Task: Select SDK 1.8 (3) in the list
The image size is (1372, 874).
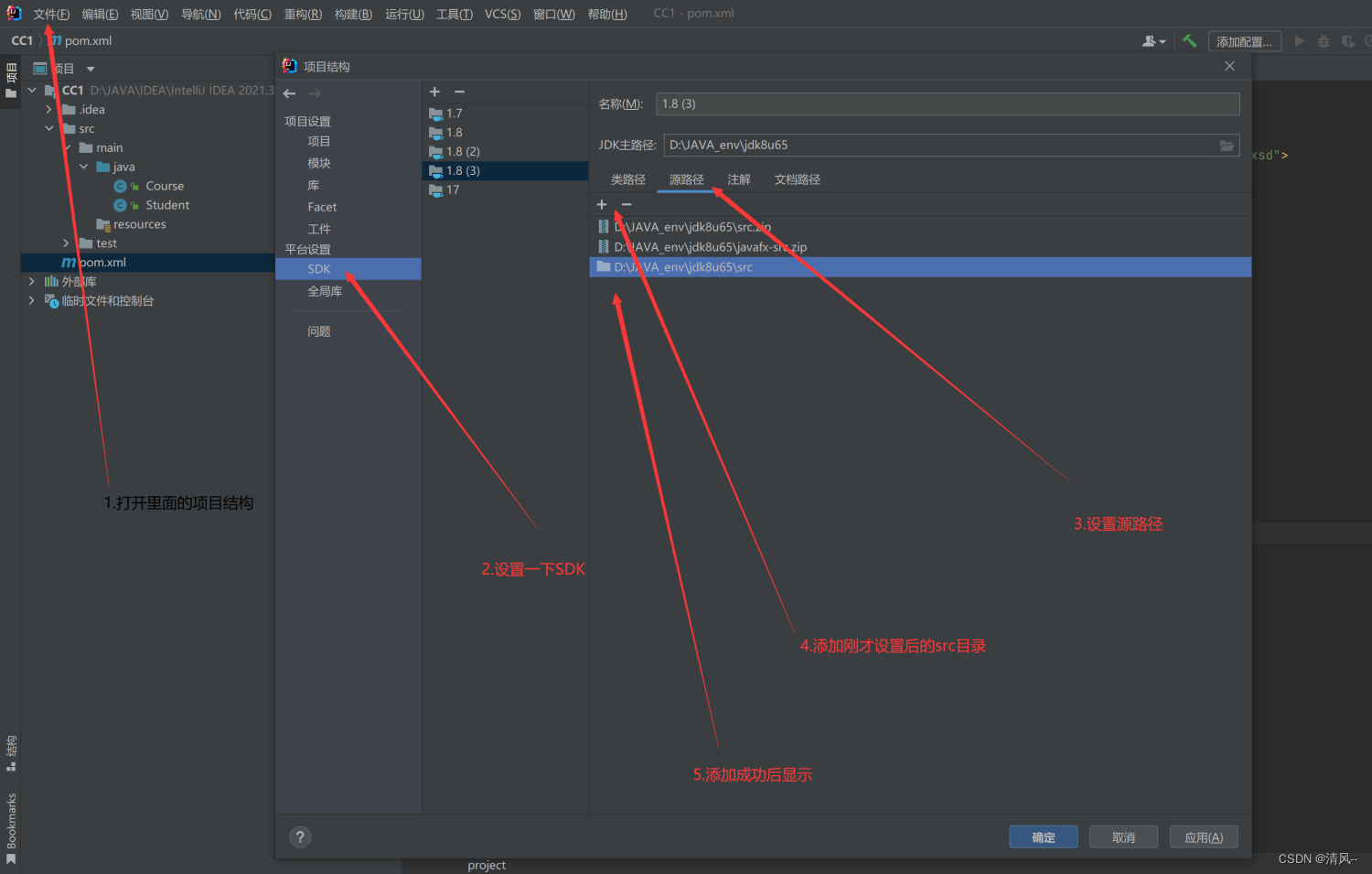Action: pyautogui.click(x=505, y=171)
